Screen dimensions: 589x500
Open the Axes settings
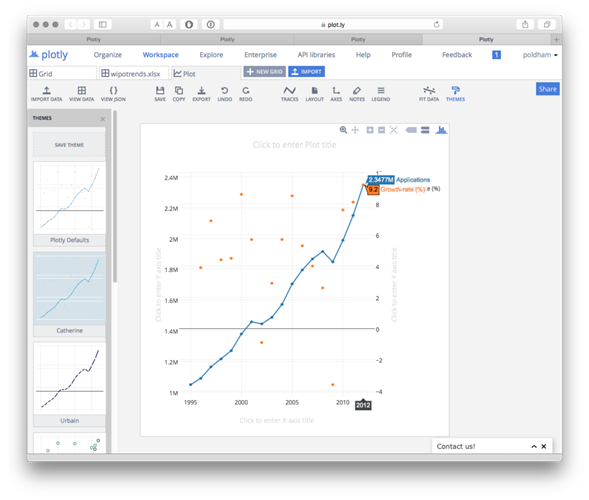coord(336,94)
